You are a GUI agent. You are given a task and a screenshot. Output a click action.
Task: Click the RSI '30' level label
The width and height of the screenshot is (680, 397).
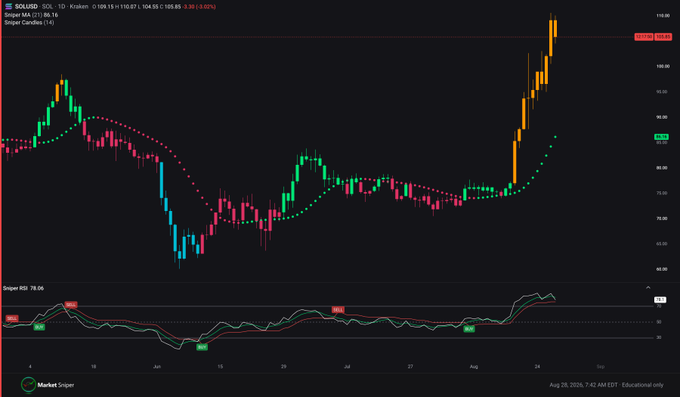tap(659, 337)
